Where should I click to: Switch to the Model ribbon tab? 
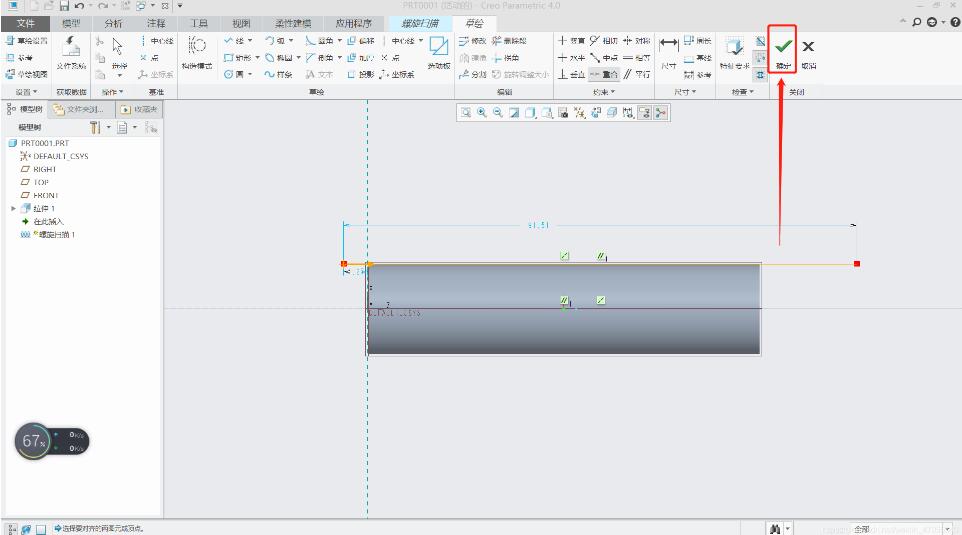[71, 23]
